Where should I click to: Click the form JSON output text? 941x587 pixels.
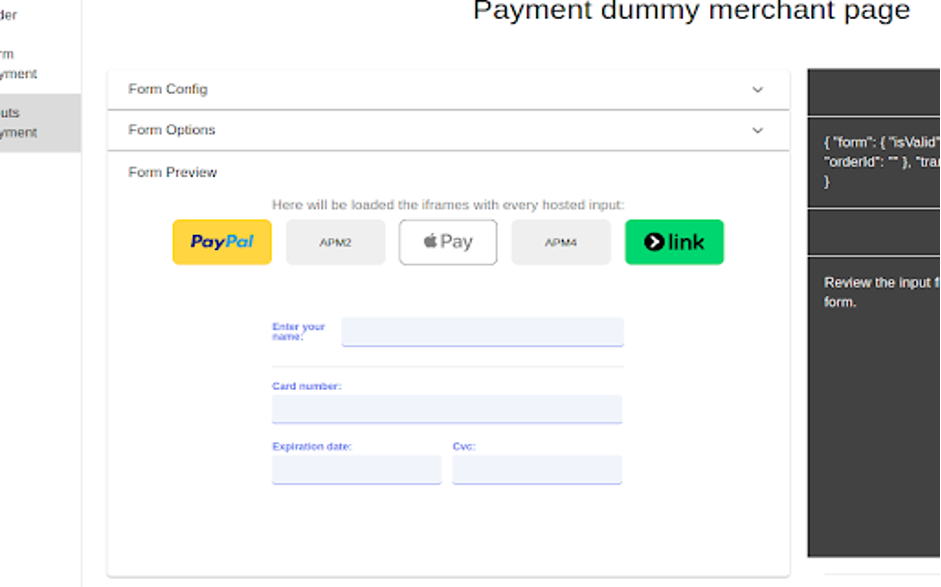[882, 161]
